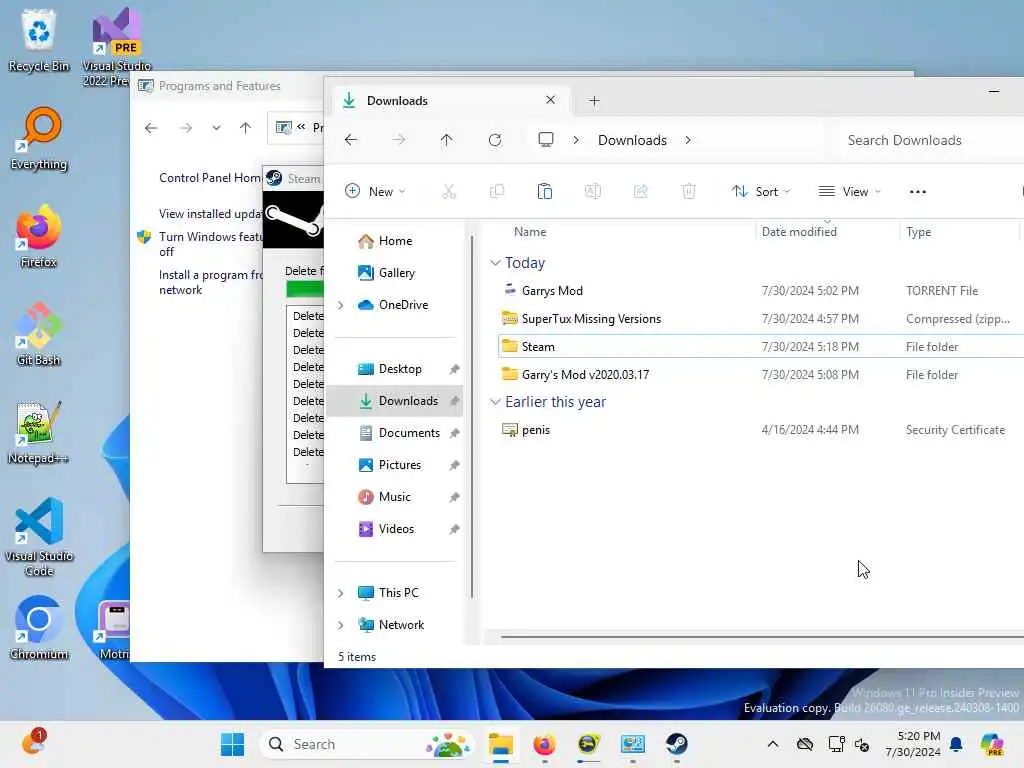The width and height of the screenshot is (1024, 768).
Task: Collapse the Earlier this year group
Action: tap(495, 402)
